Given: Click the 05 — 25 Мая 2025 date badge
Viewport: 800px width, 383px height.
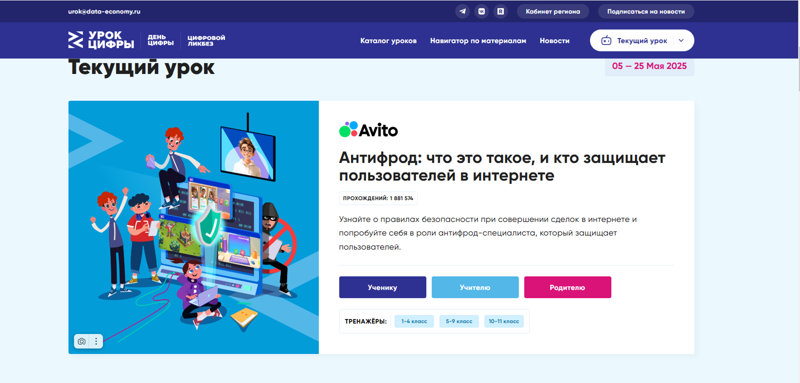Looking at the screenshot, I should [649, 66].
